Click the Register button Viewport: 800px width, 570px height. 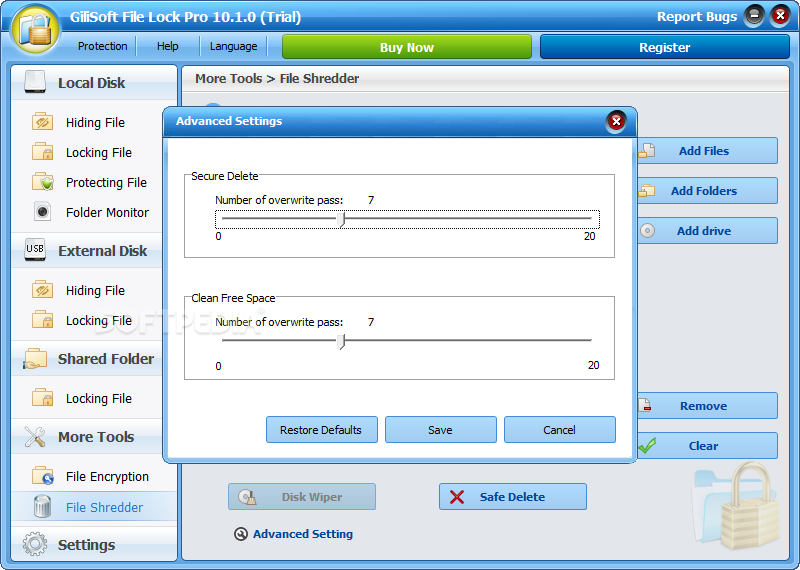coord(665,47)
